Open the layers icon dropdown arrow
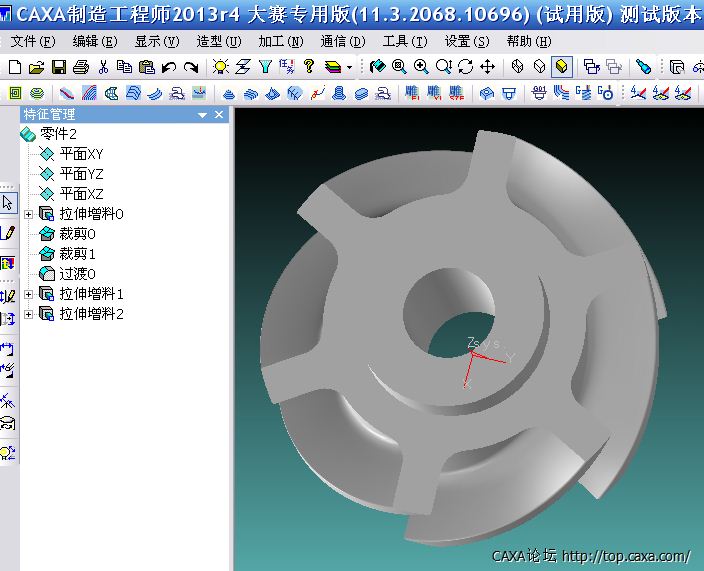The image size is (704, 571). (x=349, y=68)
